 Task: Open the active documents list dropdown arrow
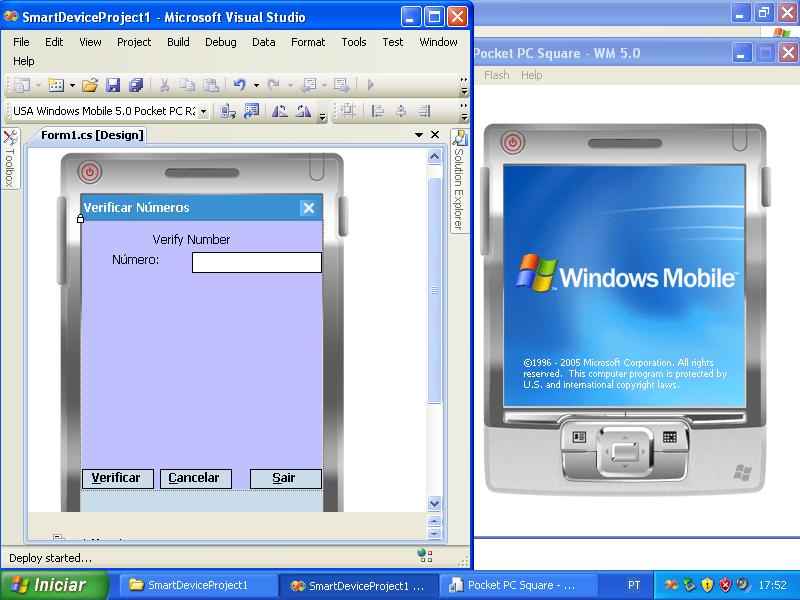419,135
